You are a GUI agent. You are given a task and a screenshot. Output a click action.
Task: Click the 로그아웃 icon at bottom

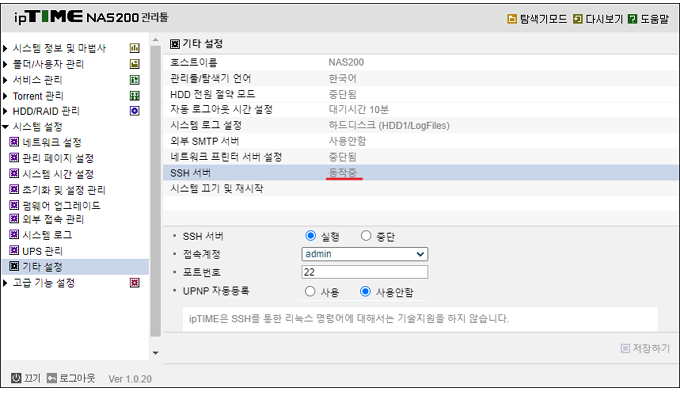[x=52, y=378]
